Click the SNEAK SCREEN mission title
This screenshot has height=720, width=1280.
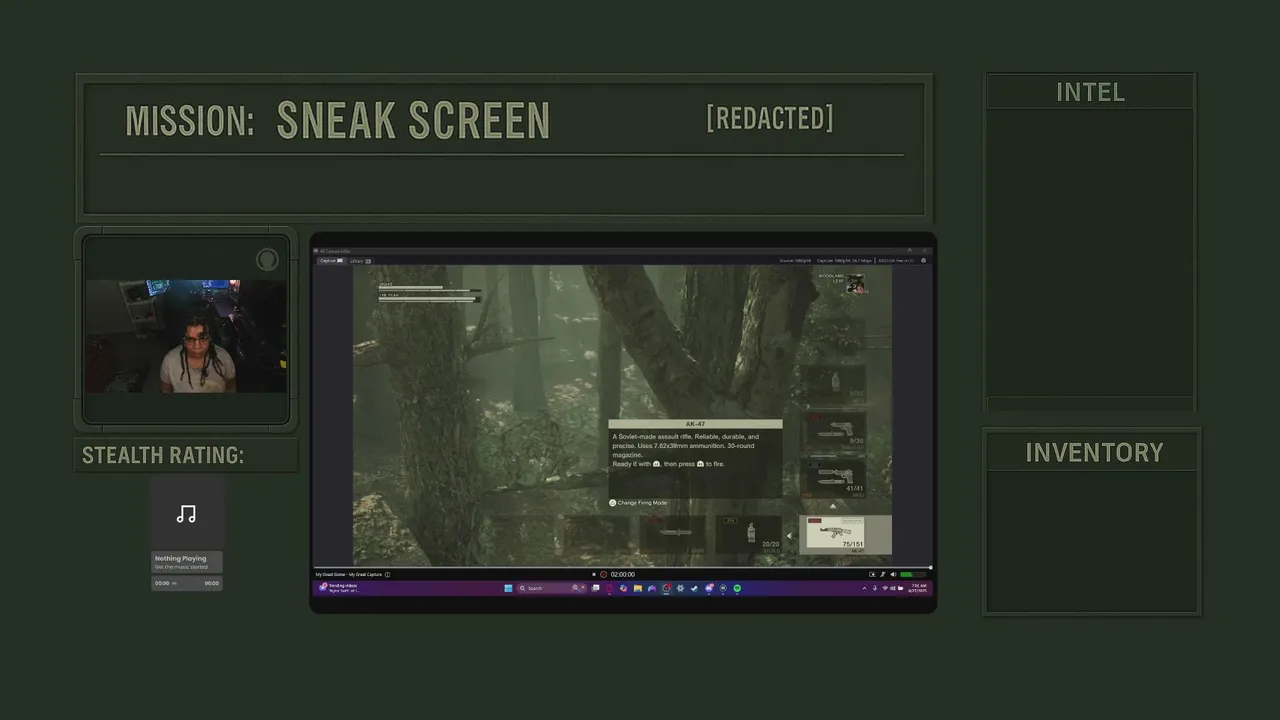tap(413, 120)
